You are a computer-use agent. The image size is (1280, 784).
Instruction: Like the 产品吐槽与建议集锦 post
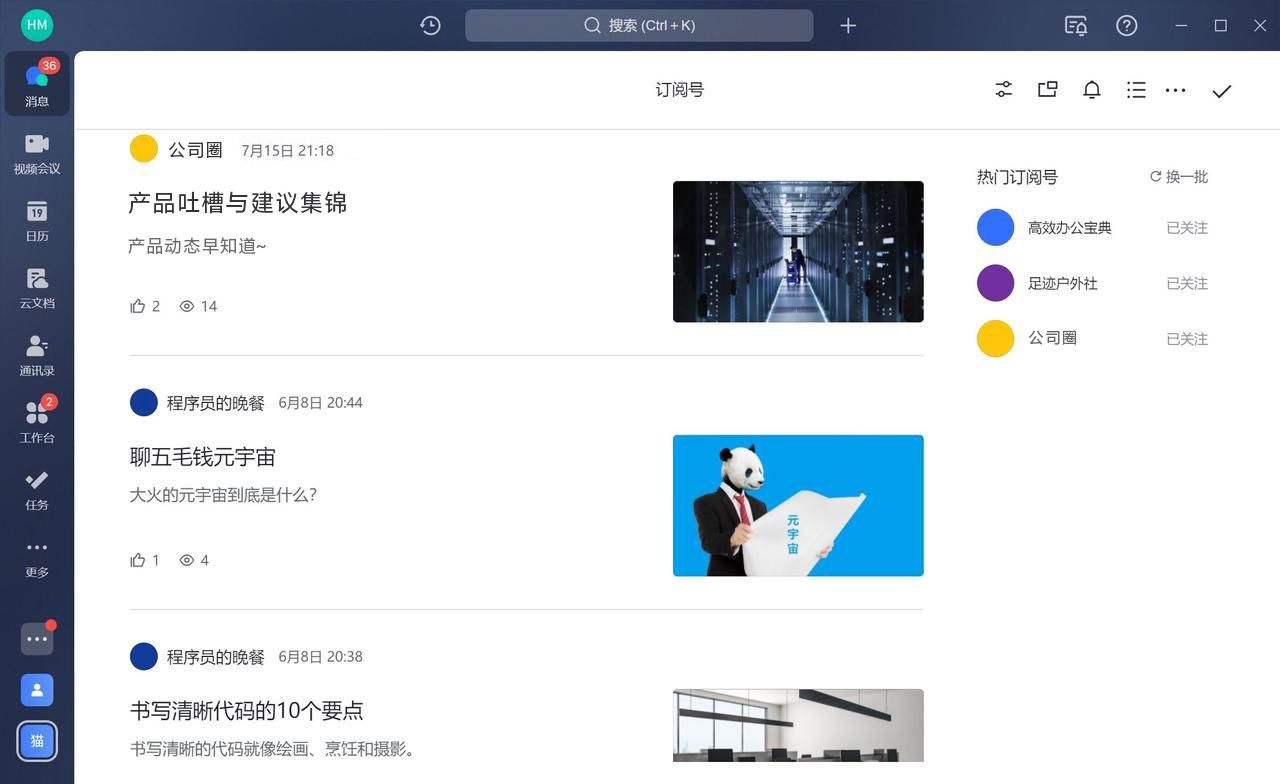click(x=138, y=306)
